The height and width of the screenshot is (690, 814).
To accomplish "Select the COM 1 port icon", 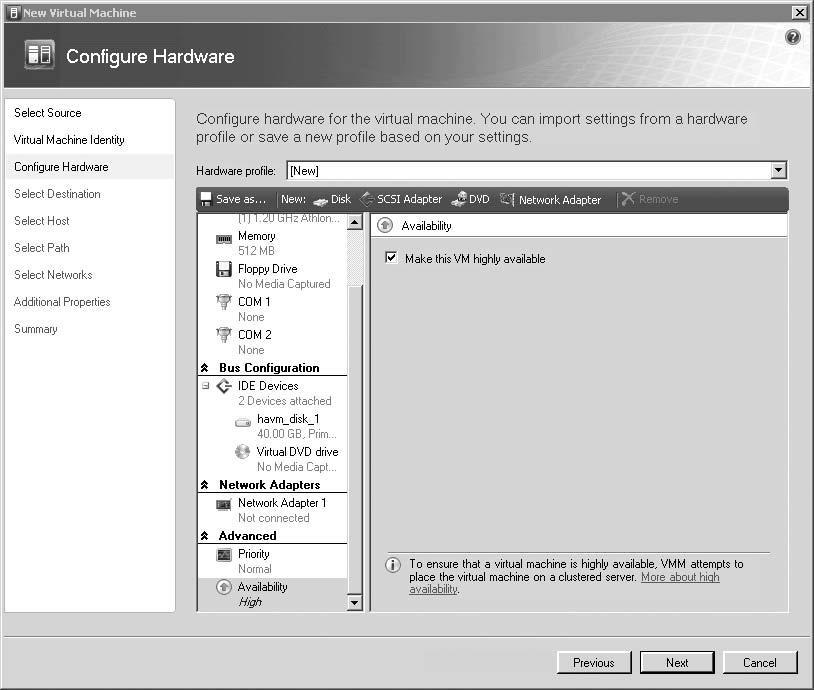I will (224, 302).
